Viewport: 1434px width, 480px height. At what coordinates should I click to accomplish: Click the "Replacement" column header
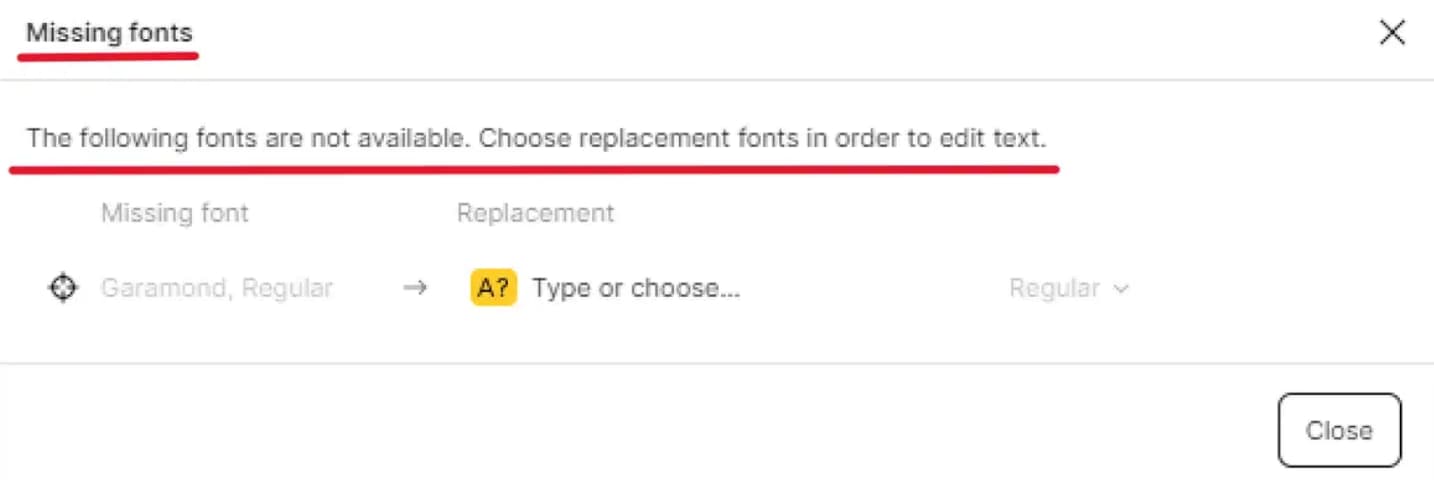tap(536, 213)
